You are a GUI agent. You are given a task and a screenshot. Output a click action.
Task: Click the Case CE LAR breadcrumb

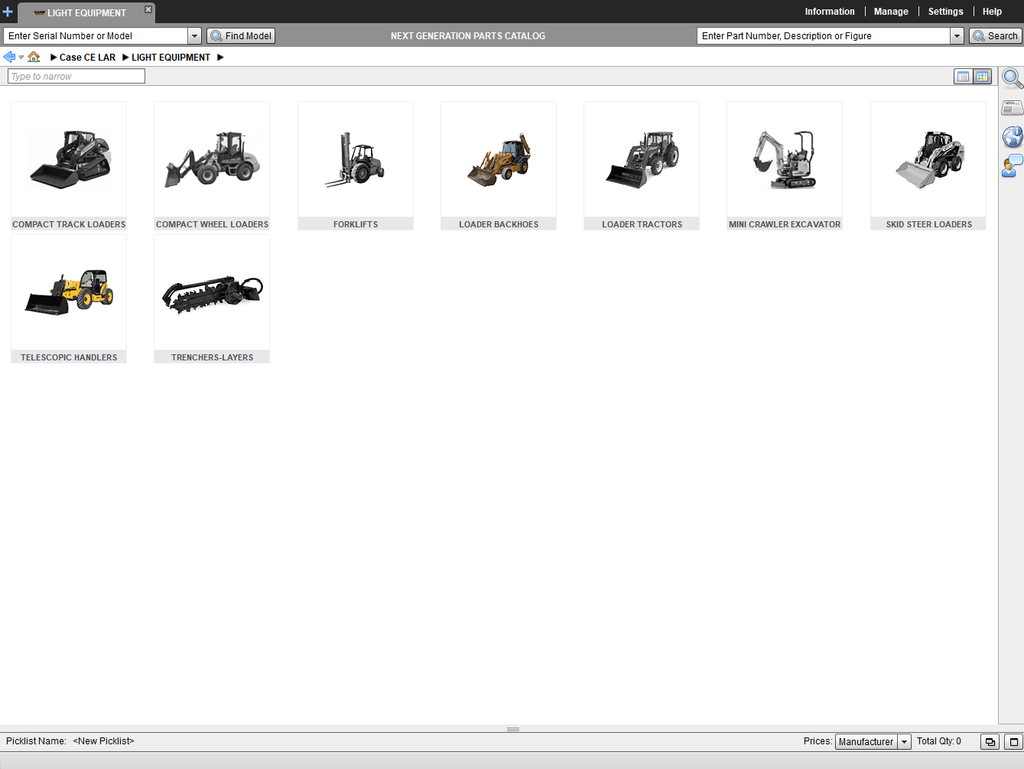pos(87,58)
